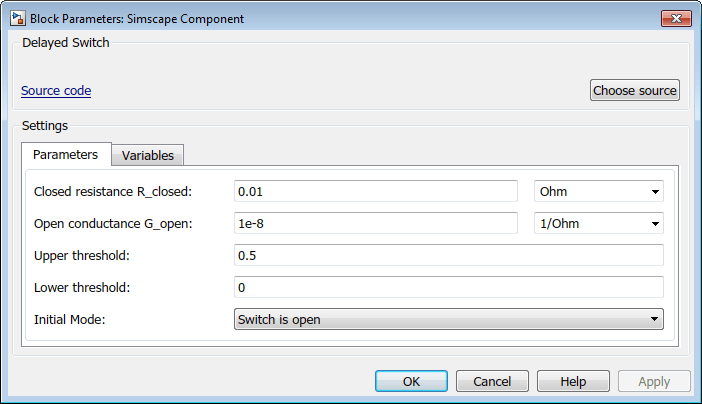This screenshot has width=702, height=404.
Task: Open the Initial Mode dropdown
Action: pyautogui.click(x=448, y=320)
